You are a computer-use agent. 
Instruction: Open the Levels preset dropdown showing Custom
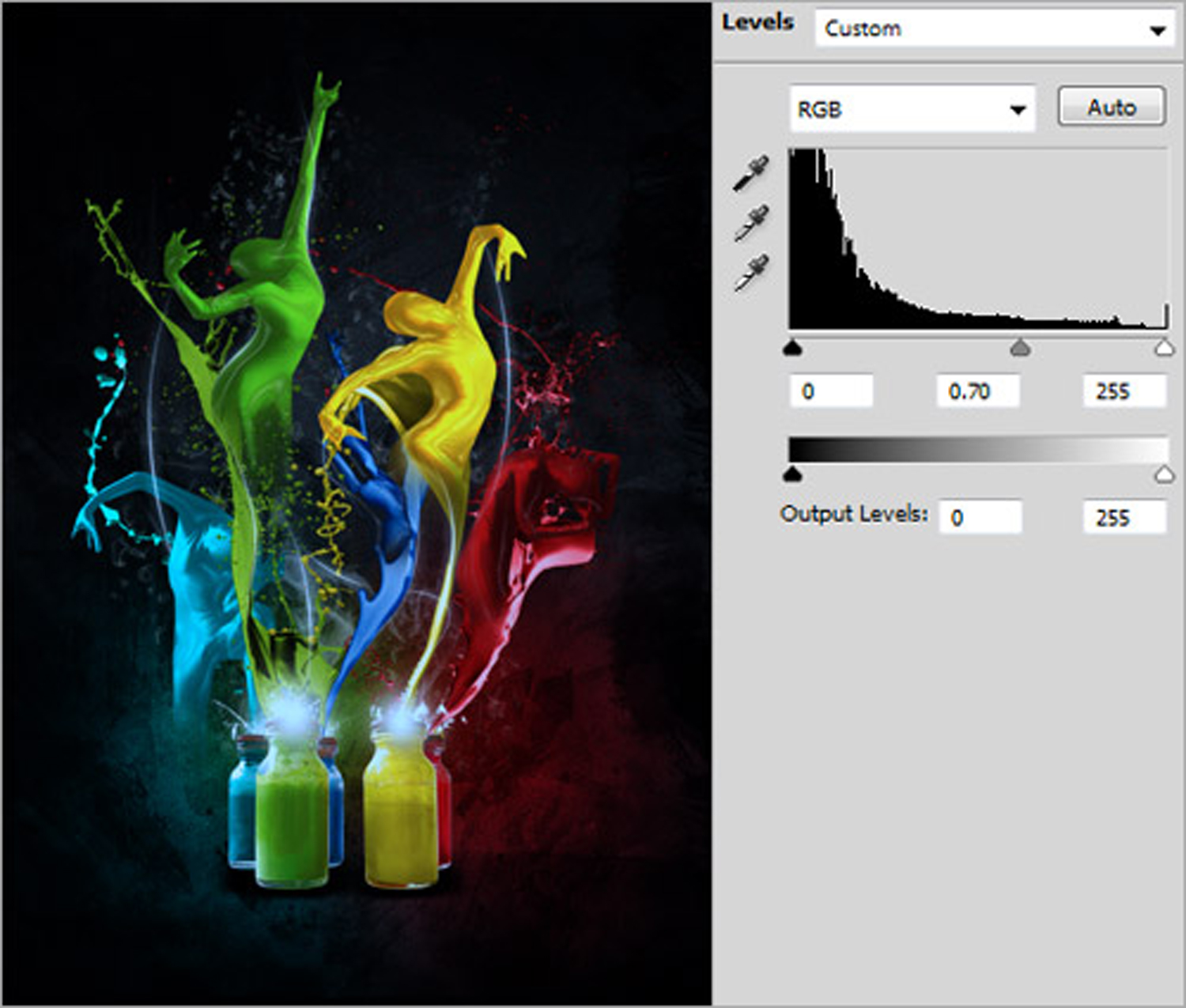994,29
